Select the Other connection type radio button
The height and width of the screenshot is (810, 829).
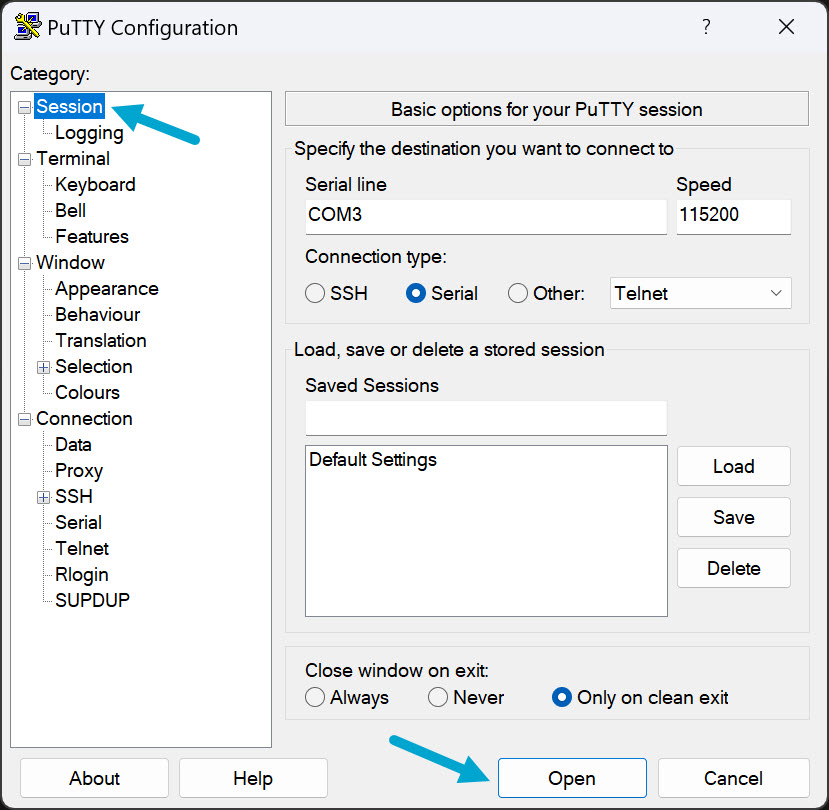point(516,293)
